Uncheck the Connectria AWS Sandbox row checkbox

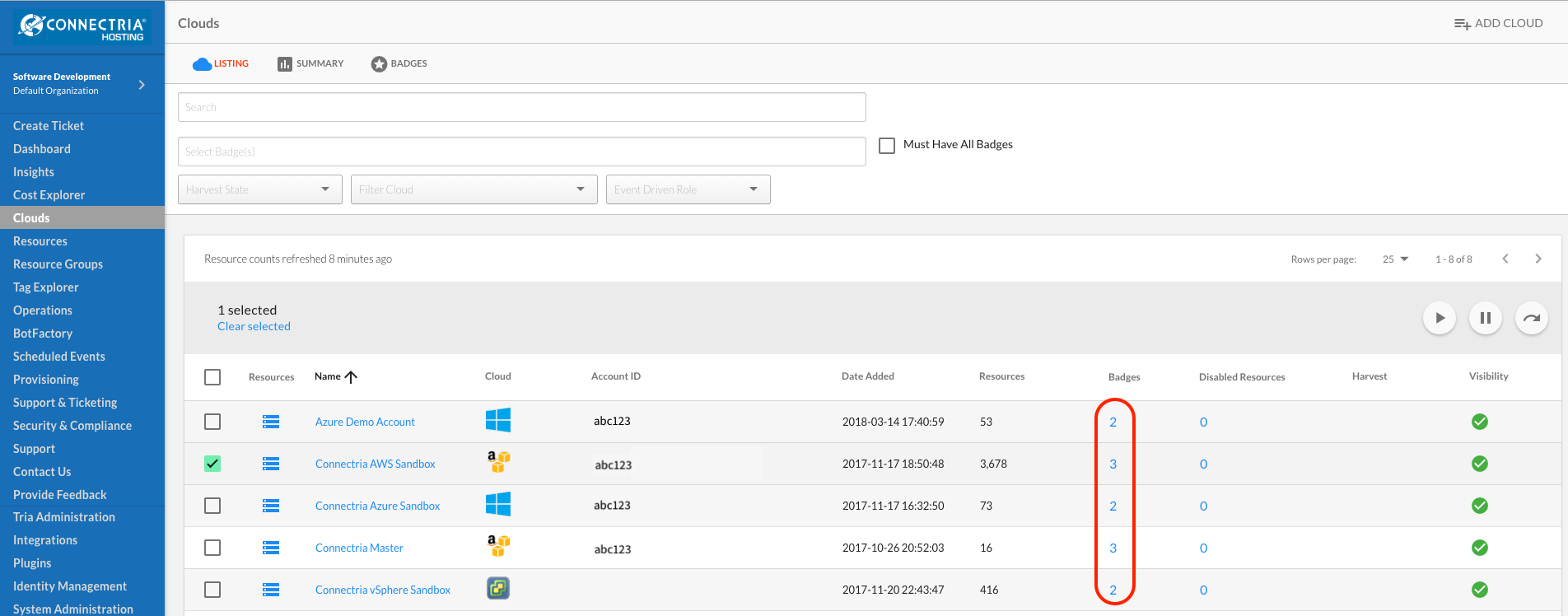pos(212,464)
